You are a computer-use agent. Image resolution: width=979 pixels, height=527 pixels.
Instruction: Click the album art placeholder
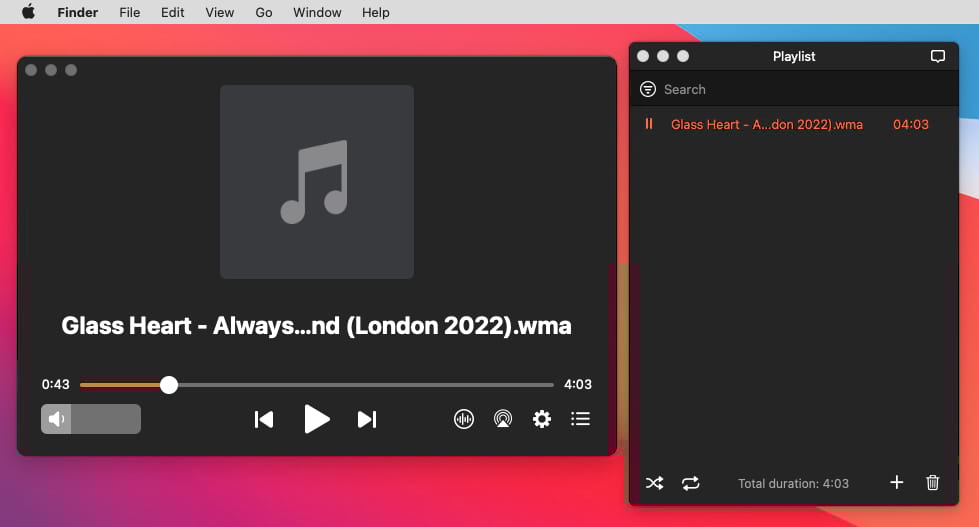coord(317,182)
